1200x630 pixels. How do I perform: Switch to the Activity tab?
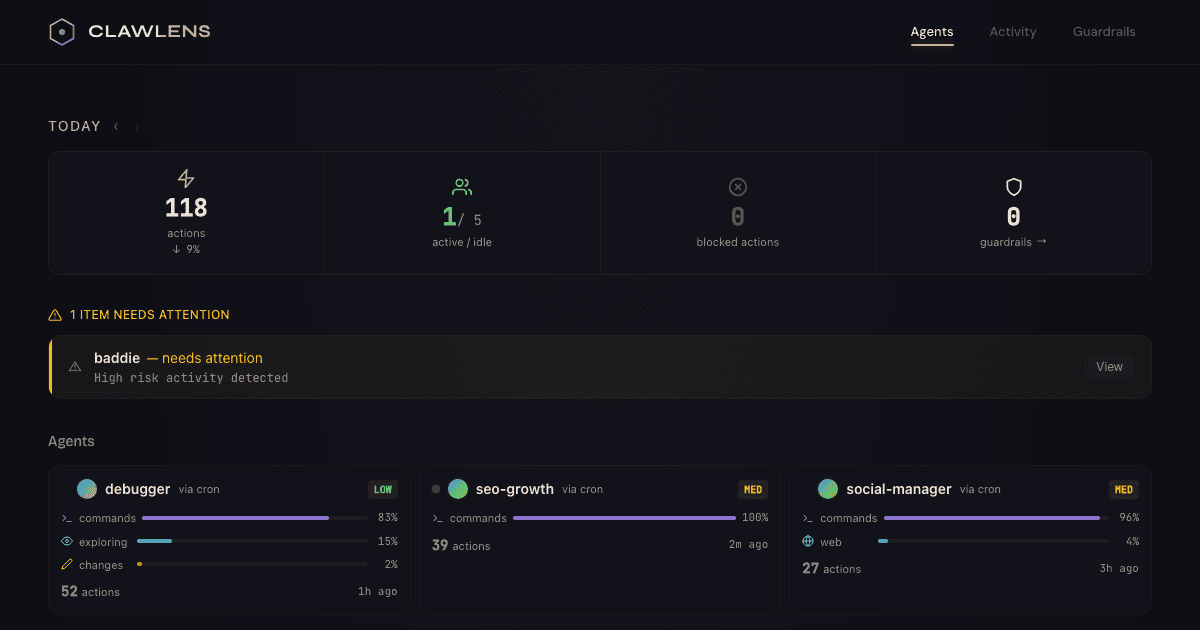1012,31
